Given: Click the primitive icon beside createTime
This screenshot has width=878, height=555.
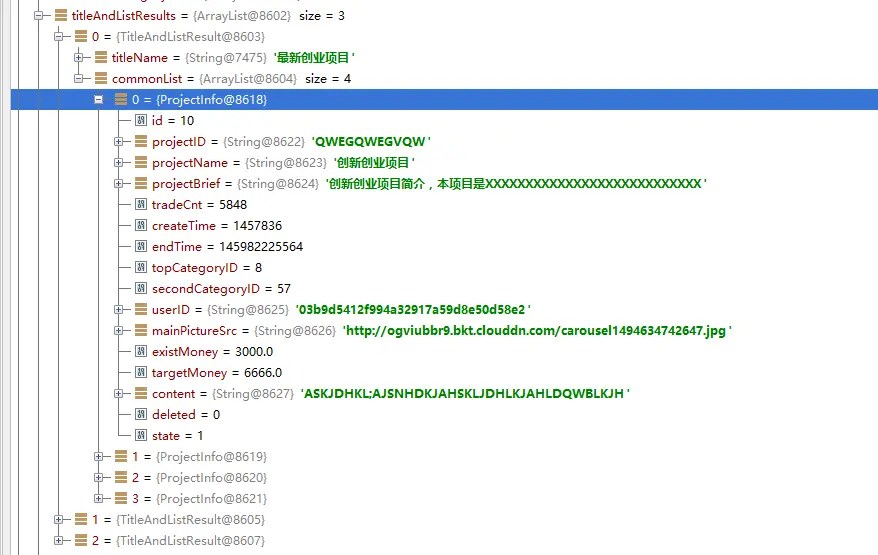Looking at the screenshot, I should (x=141, y=226).
